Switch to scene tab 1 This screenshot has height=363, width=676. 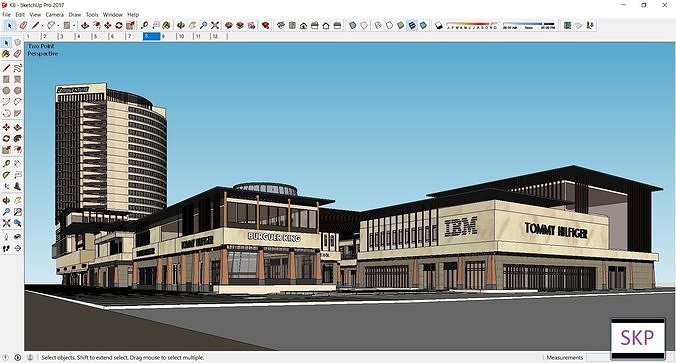tap(33, 36)
